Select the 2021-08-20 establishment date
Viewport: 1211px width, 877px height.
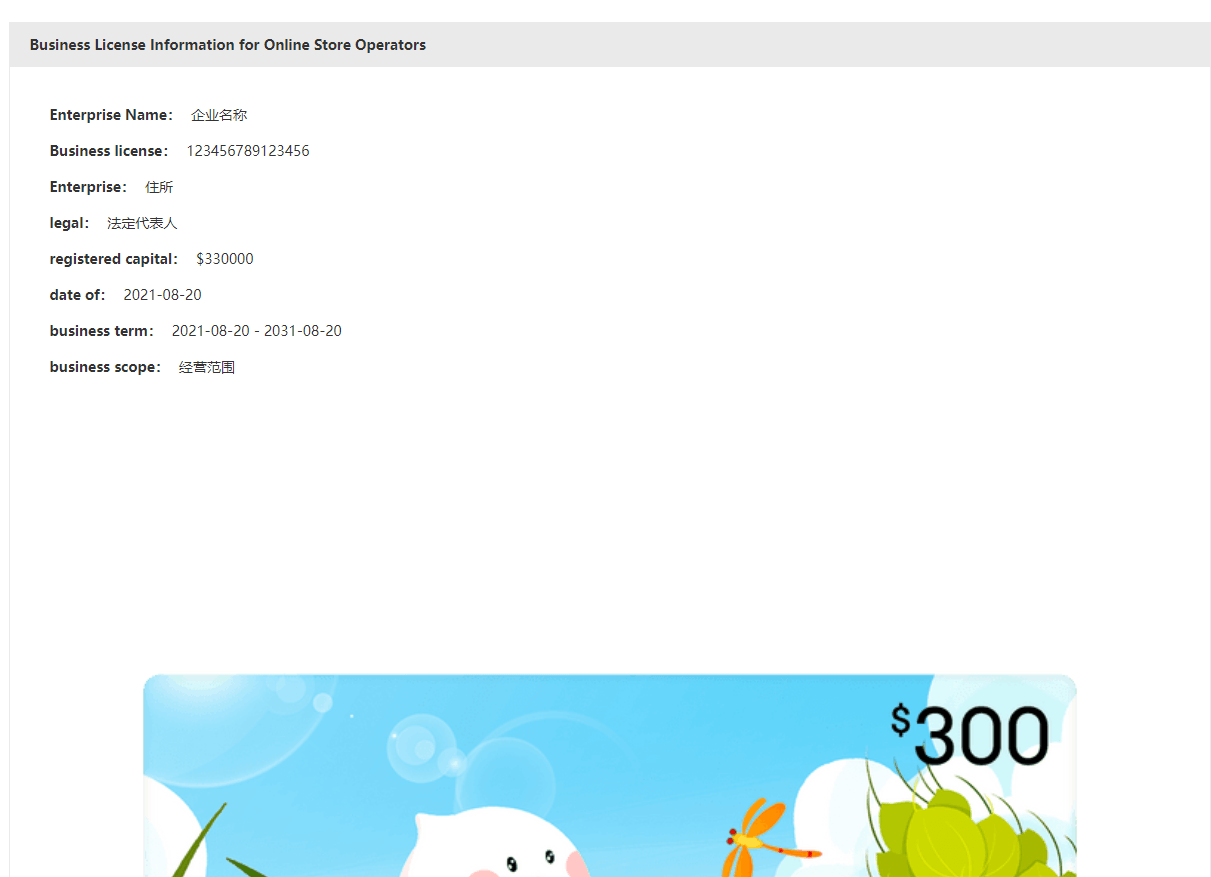click(x=162, y=295)
